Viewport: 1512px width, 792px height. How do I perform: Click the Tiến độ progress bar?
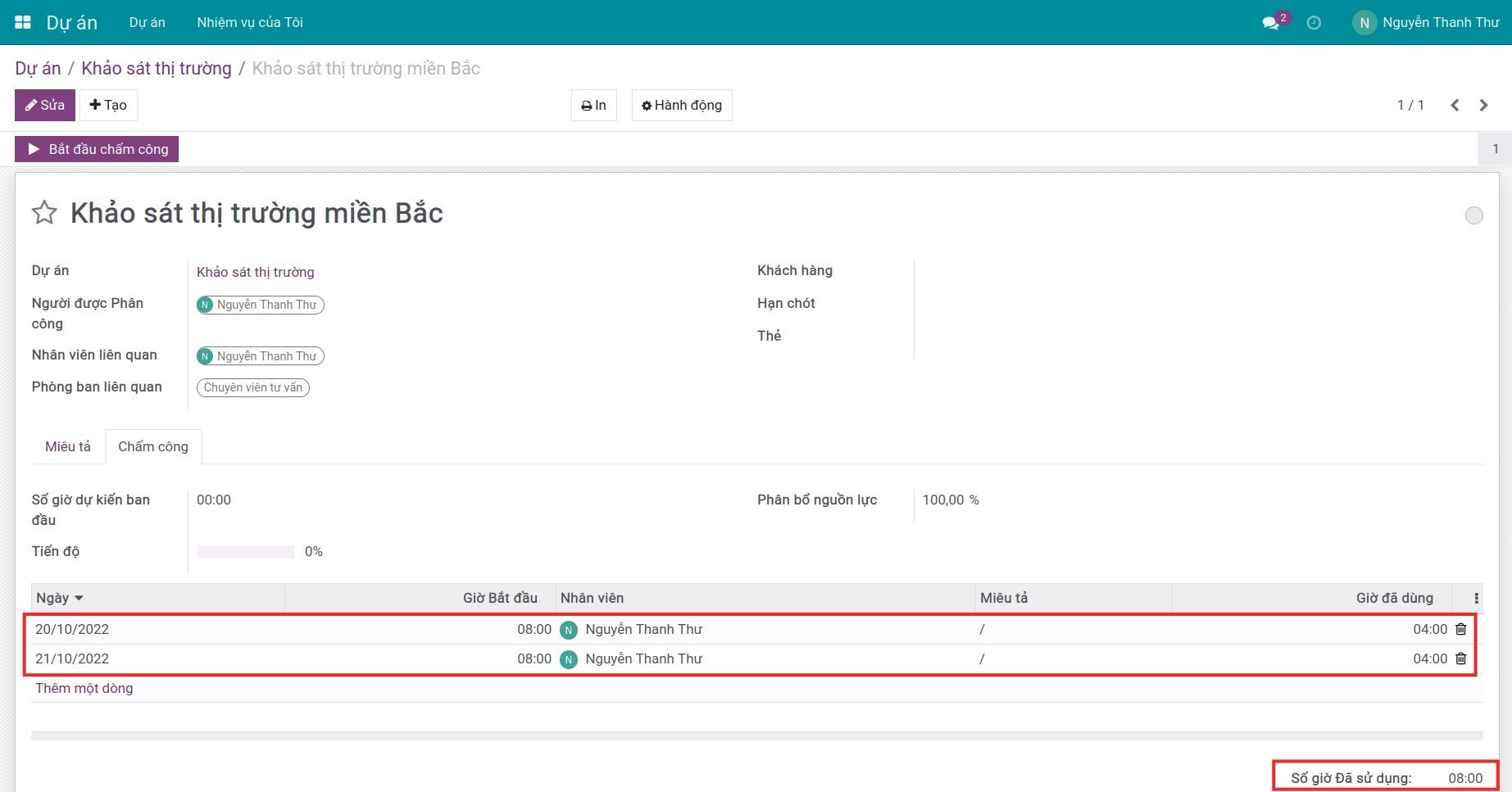[245, 552]
